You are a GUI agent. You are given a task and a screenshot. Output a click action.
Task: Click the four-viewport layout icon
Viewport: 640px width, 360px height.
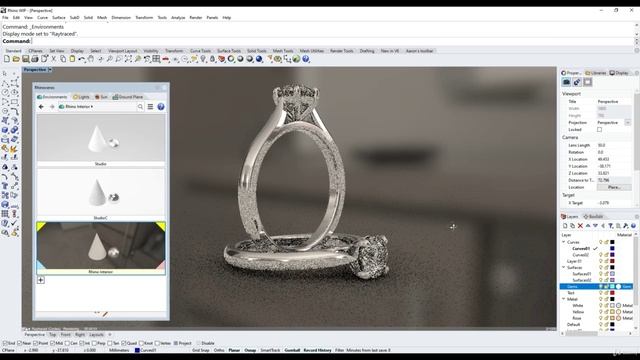[156, 59]
